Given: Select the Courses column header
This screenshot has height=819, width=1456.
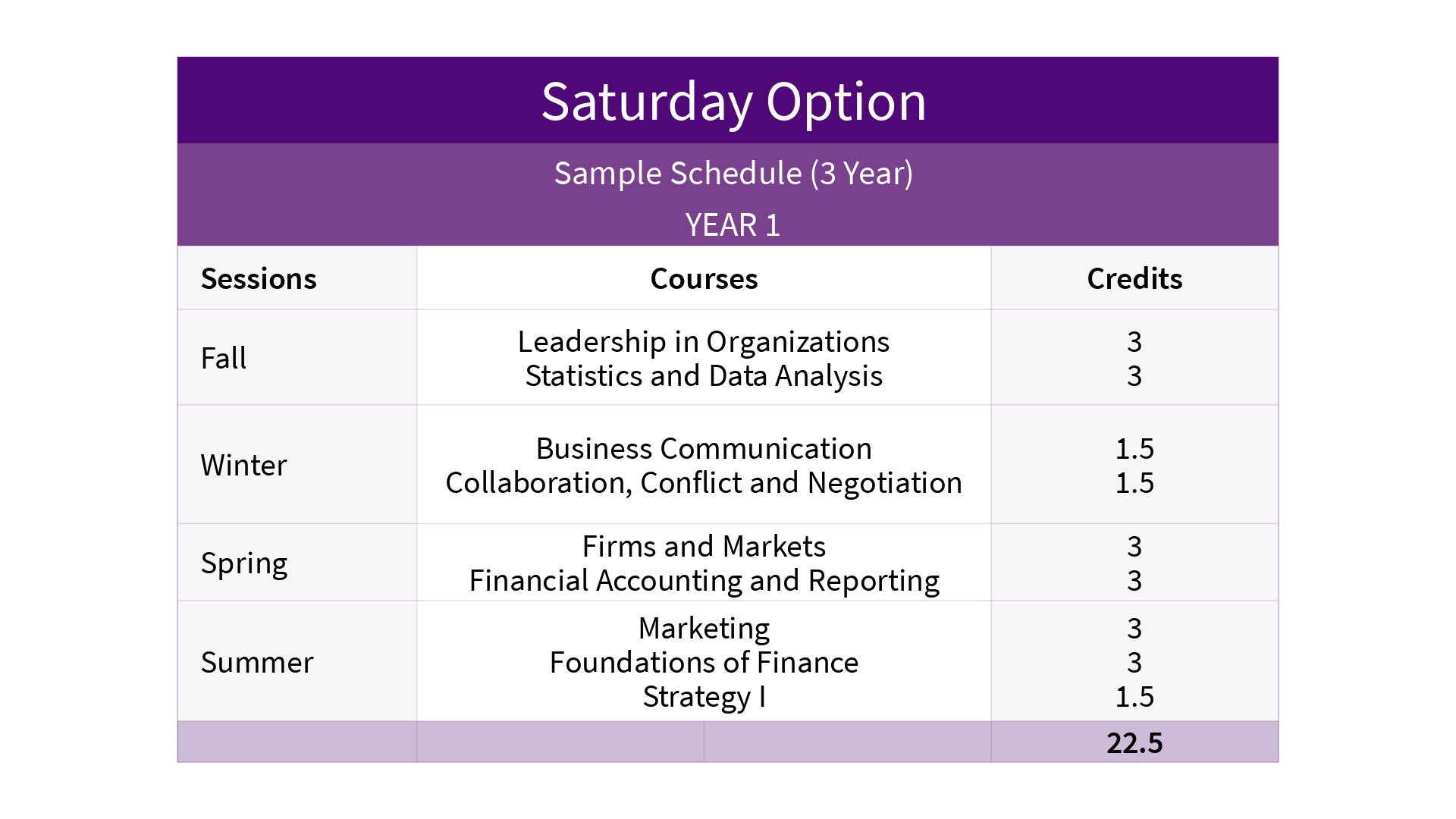Looking at the screenshot, I should [704, 279].
